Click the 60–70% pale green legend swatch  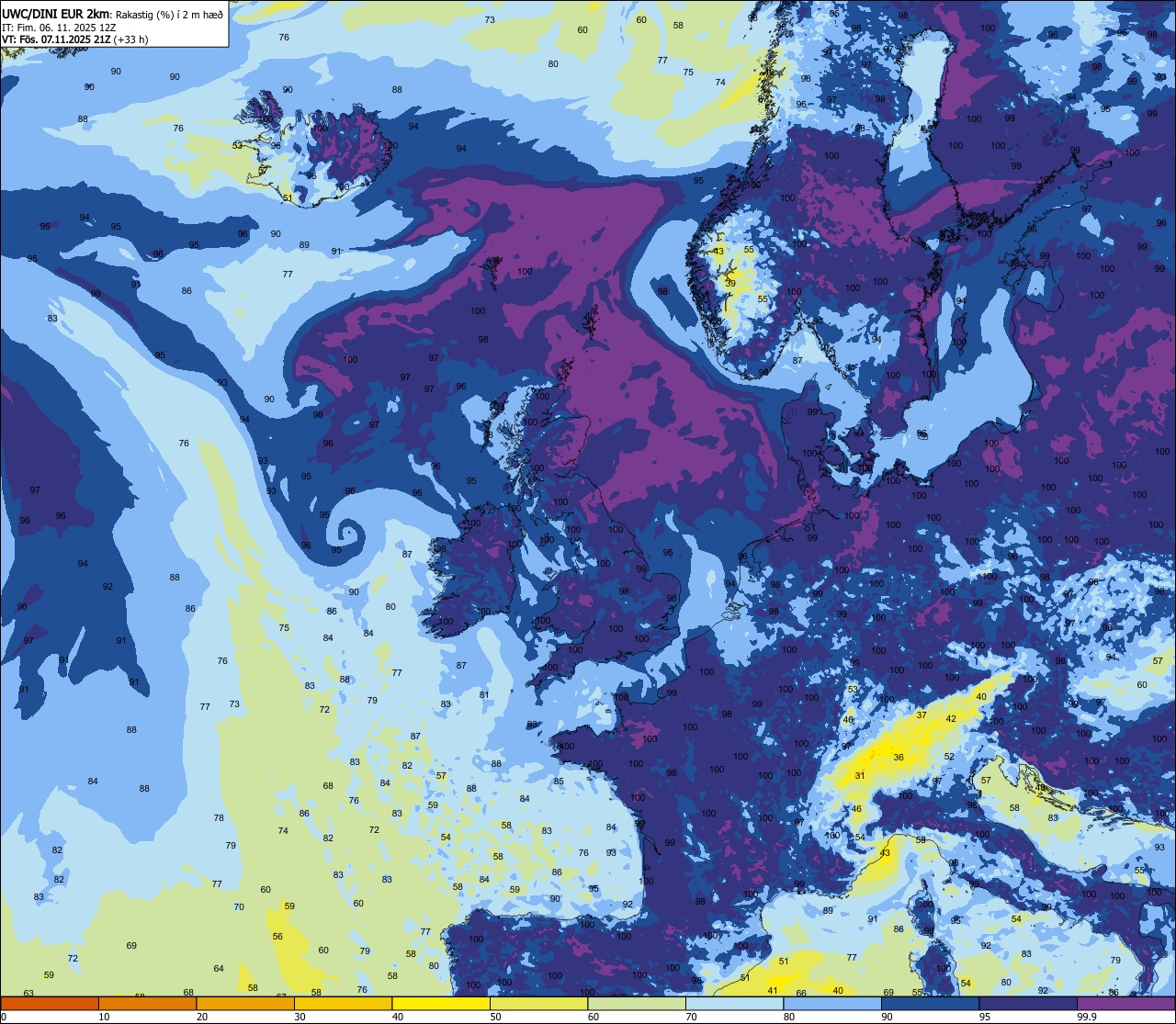[x=637, y=1003]
